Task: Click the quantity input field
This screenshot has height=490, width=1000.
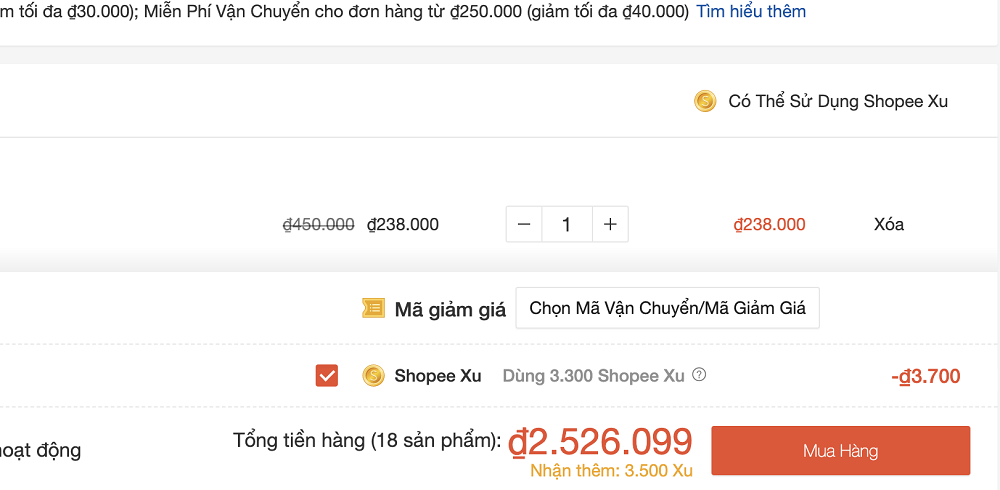Action: 567,225
